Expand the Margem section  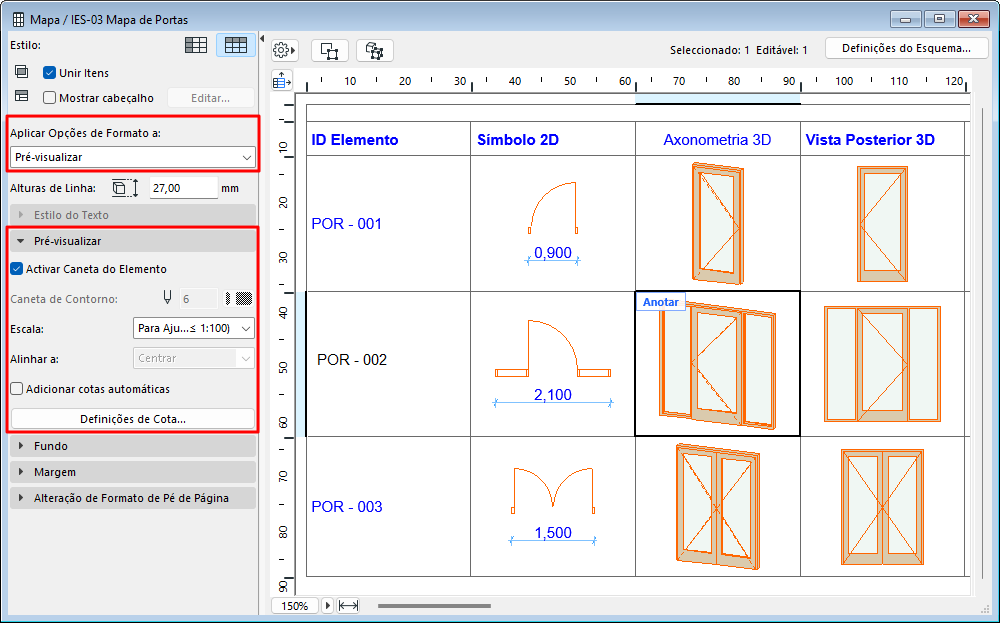(133, 472)
